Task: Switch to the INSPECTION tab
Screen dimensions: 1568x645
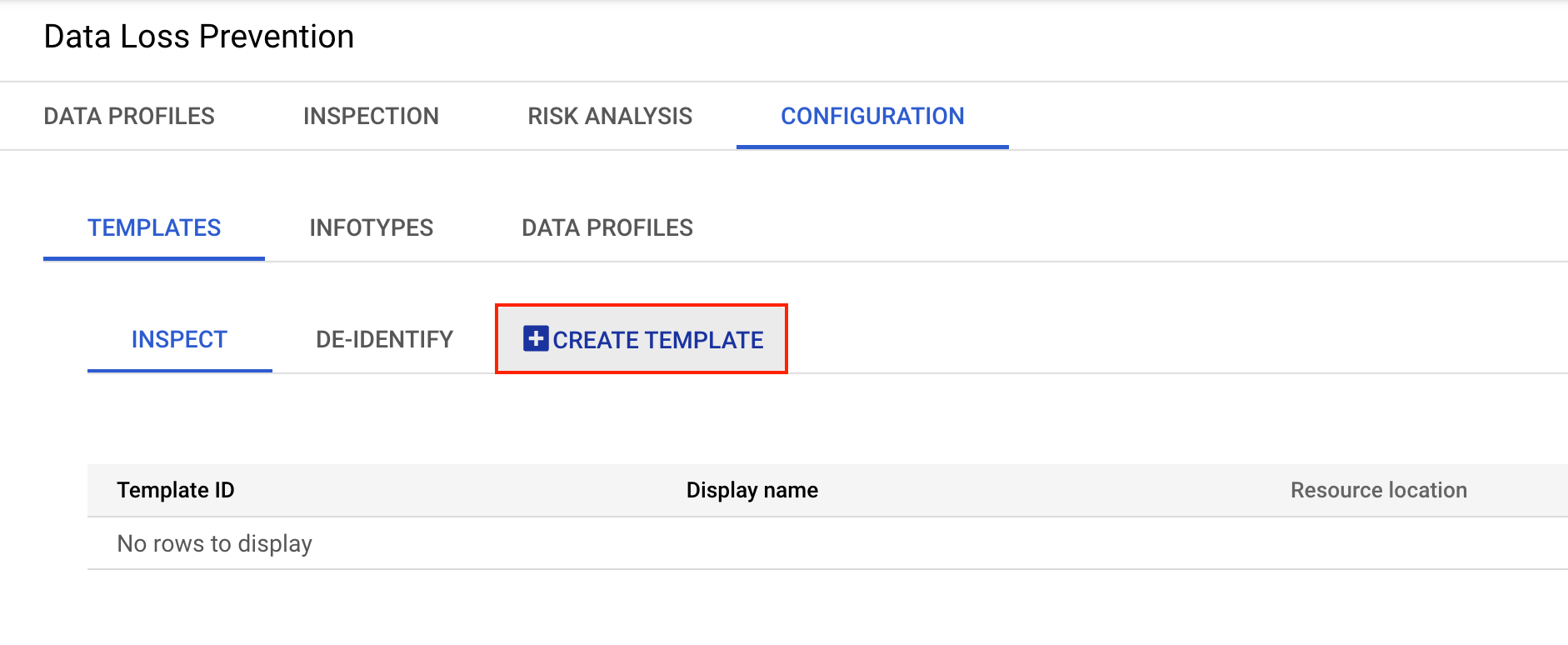Action: [x=371, y=116]
